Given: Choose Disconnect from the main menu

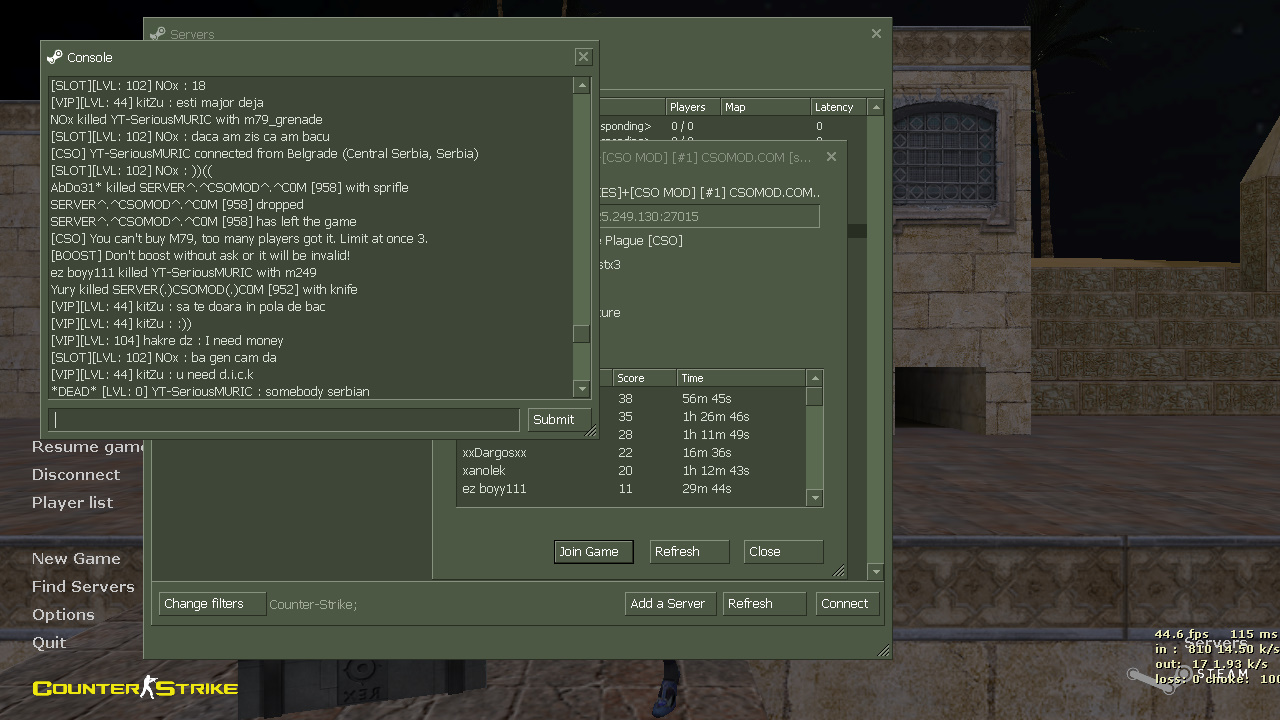Looking at the screenshot, I should tap(76, 475).
